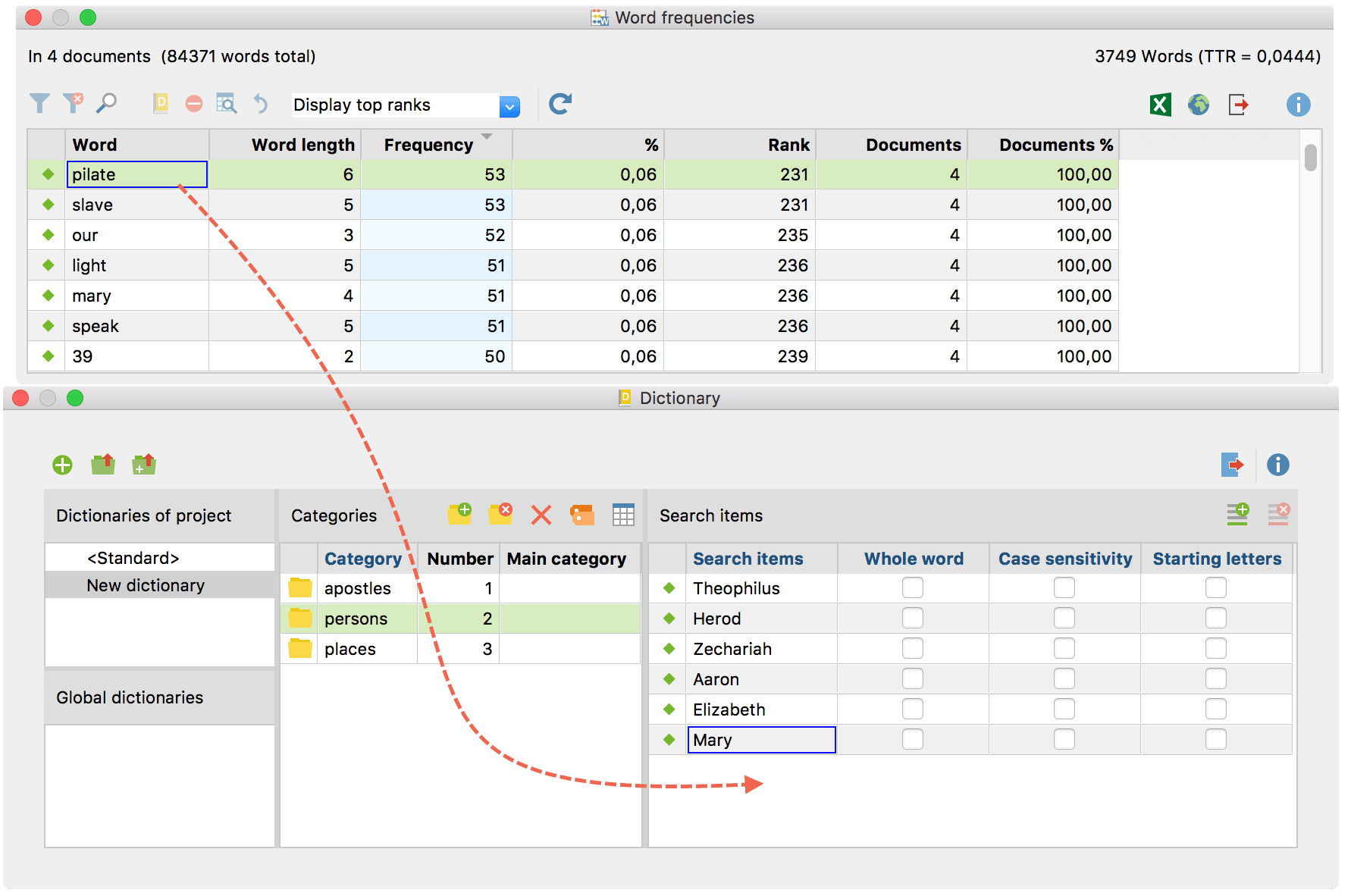Refresh the word frequency list
Image resolution: width=1351 pixels, height=896 pixels.
[560, 104]
